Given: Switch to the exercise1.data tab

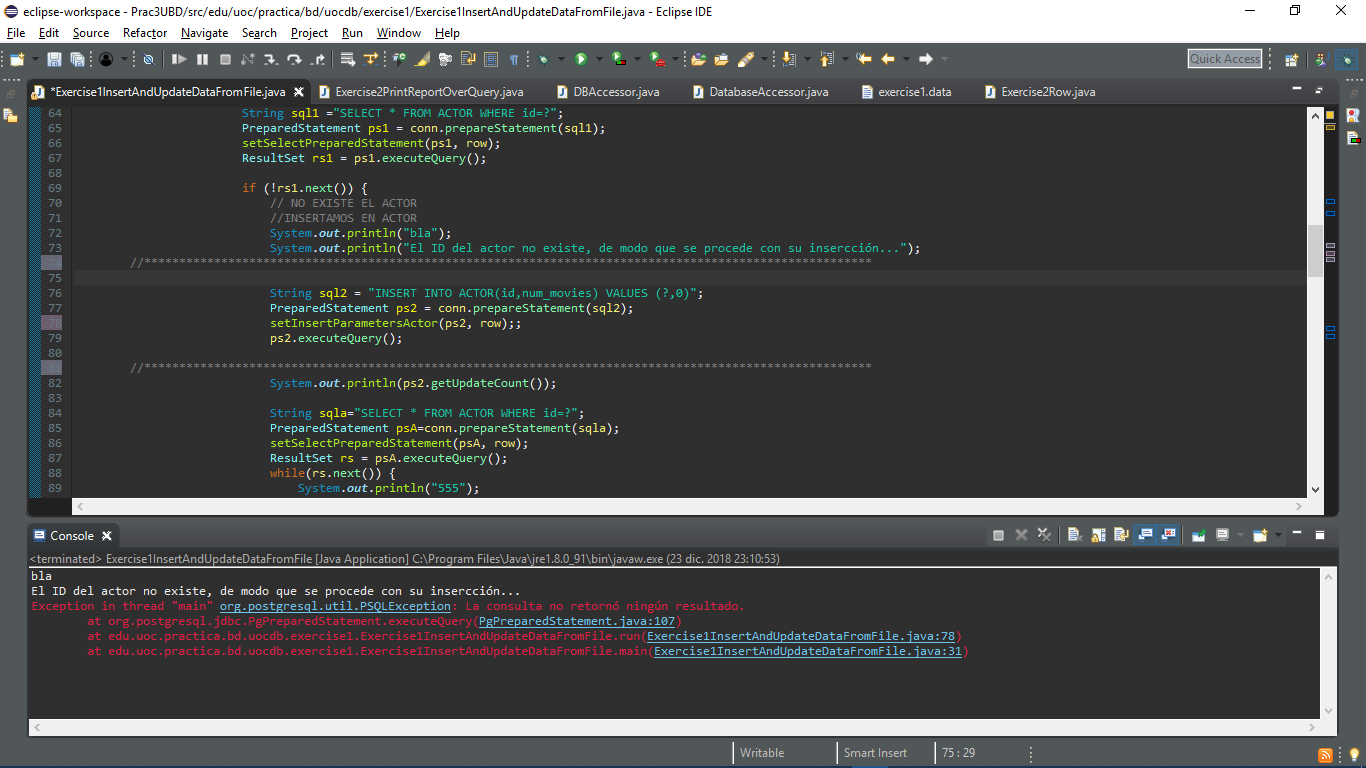Looking at the screenshot, I should (x=905, y=92).
